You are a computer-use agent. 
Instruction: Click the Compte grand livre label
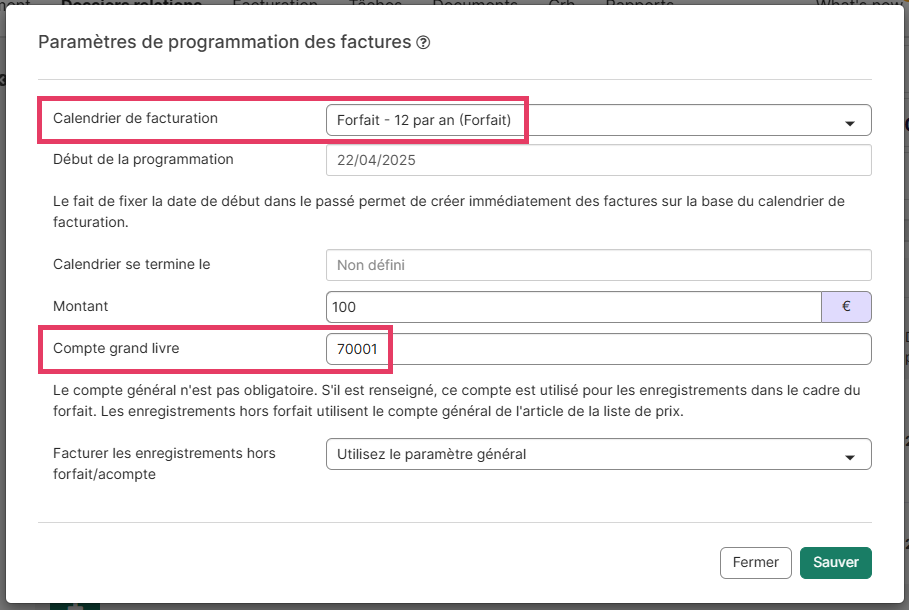click(x=116, y=349)
